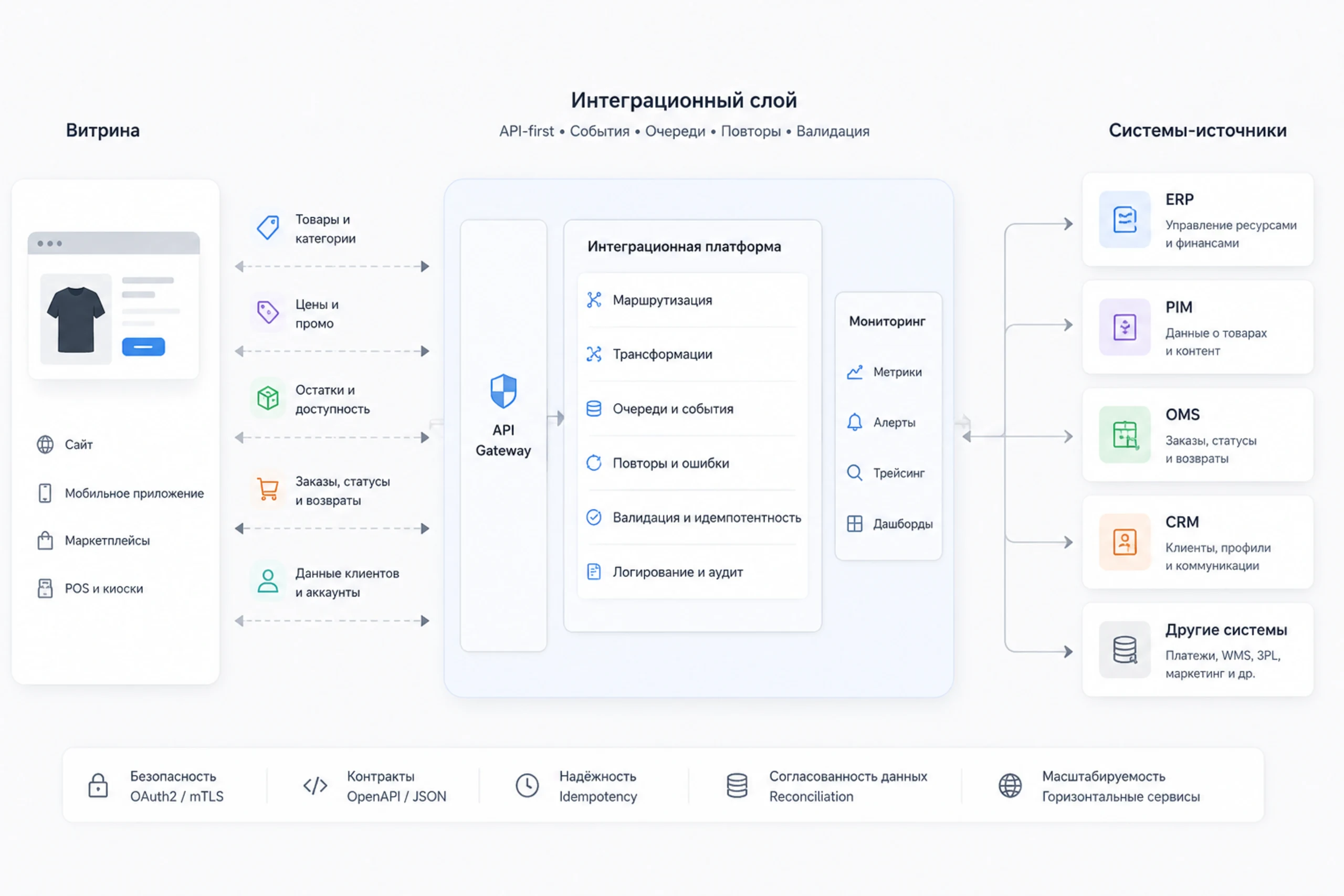
Task: Select the Маркетплейсы channel entry
Action: (94, 541)
